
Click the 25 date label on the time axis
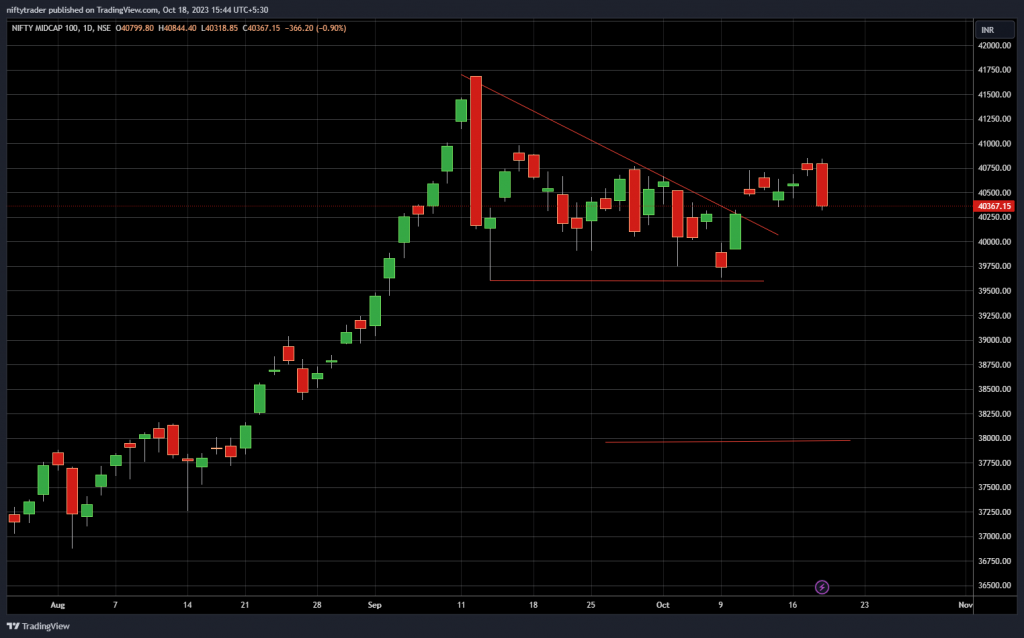click(590, 605)
